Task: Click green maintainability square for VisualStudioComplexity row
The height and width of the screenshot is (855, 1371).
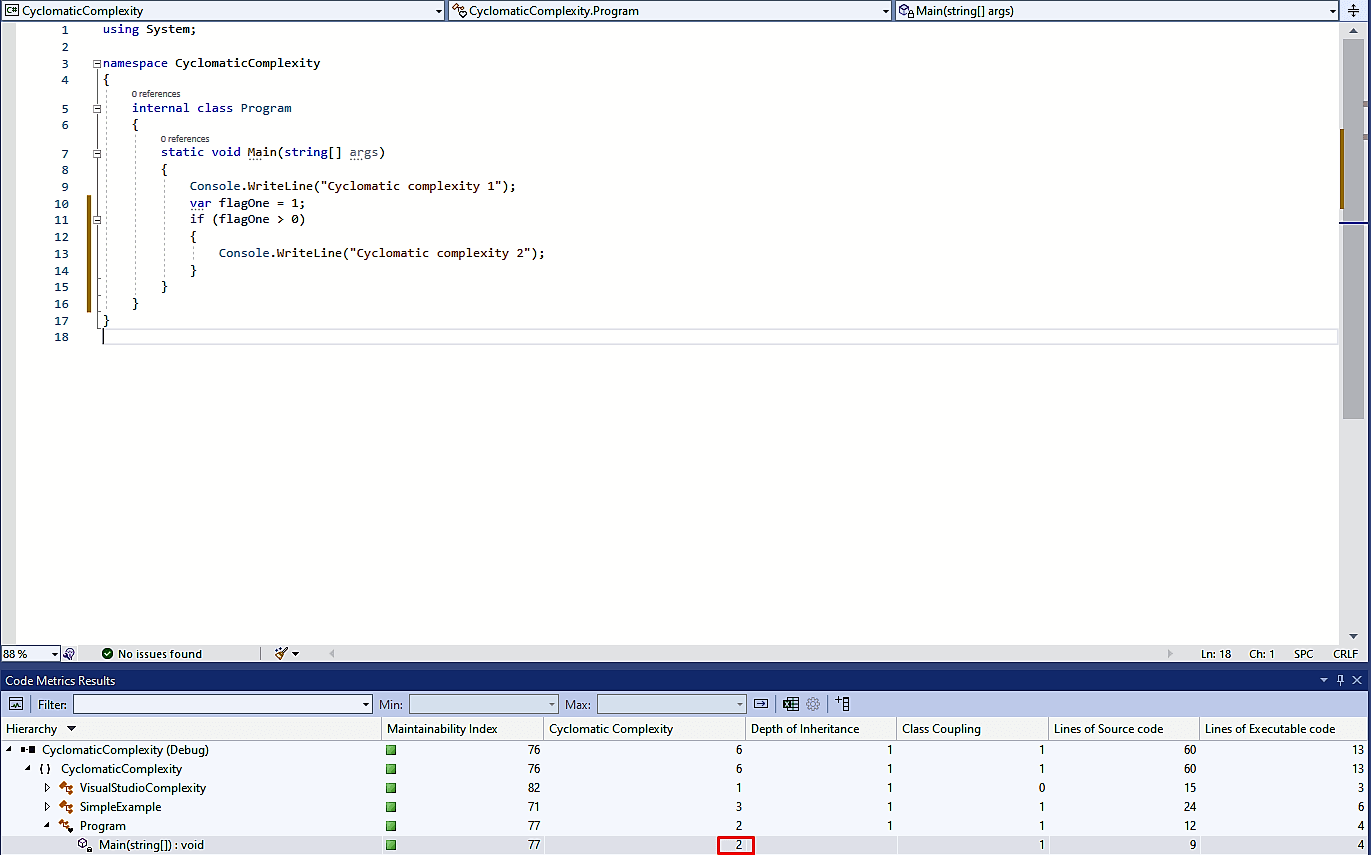Action: pos(392,788)
